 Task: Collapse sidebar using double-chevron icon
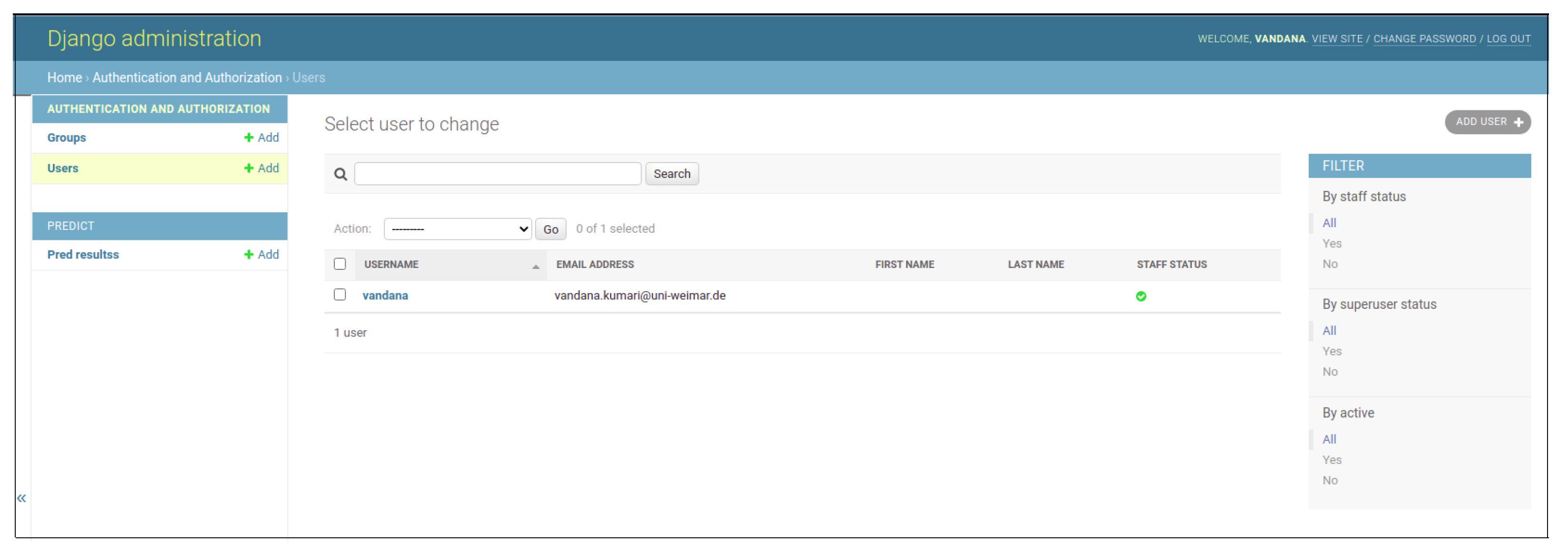click(21, 498)
